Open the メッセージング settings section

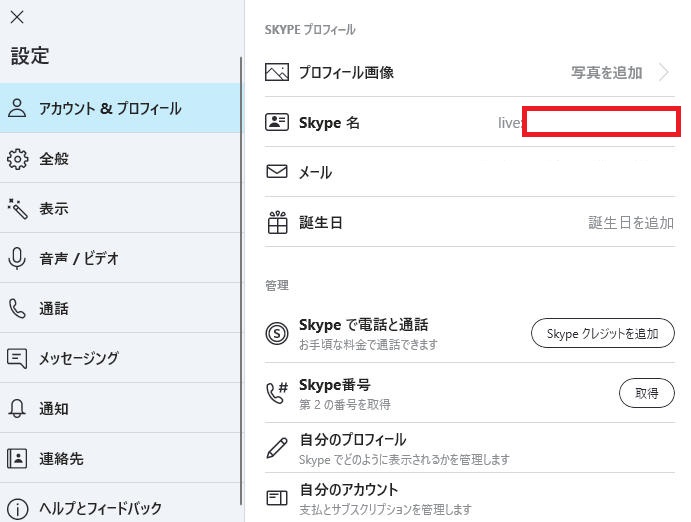point(120,358)
